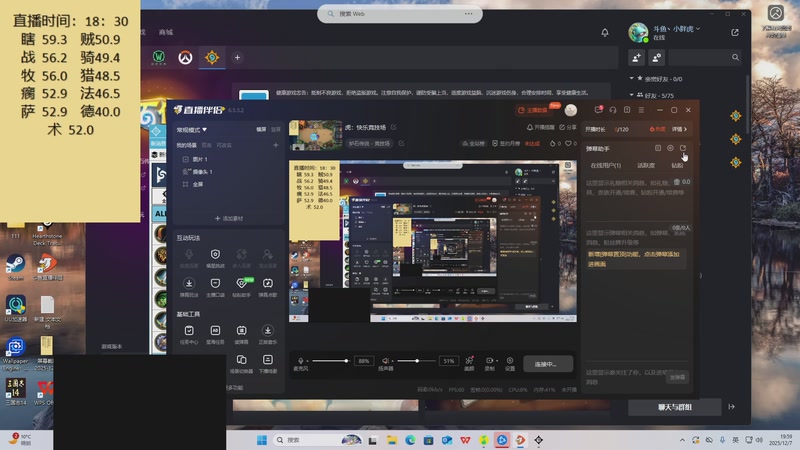Switch to 竖屏 portrait mode
This screenshot has width=800, height=450.
tap(276, 130)
